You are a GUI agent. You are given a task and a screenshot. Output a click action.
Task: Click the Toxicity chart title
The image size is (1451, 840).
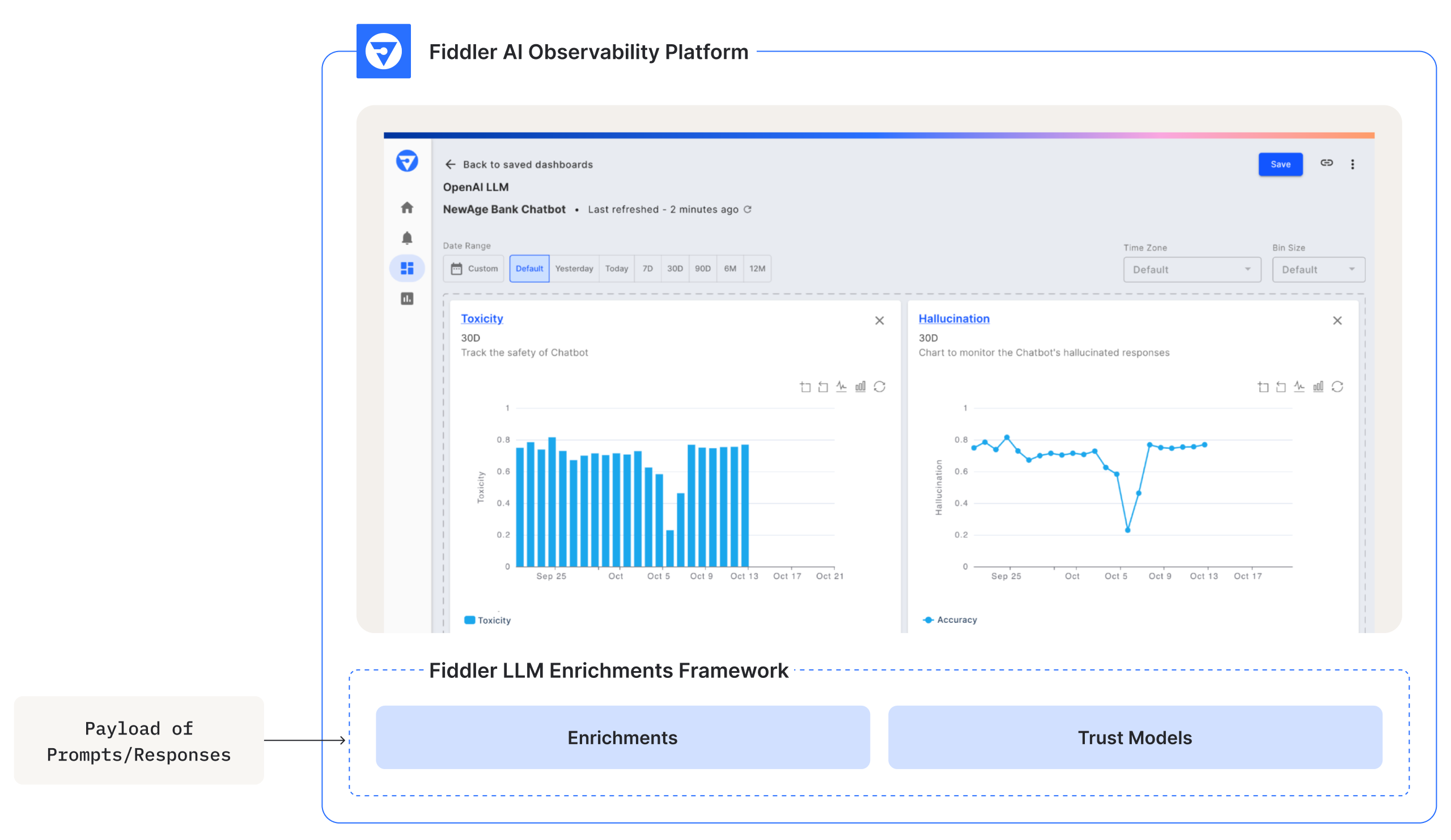pyautogui.click(x=480, y=318)
